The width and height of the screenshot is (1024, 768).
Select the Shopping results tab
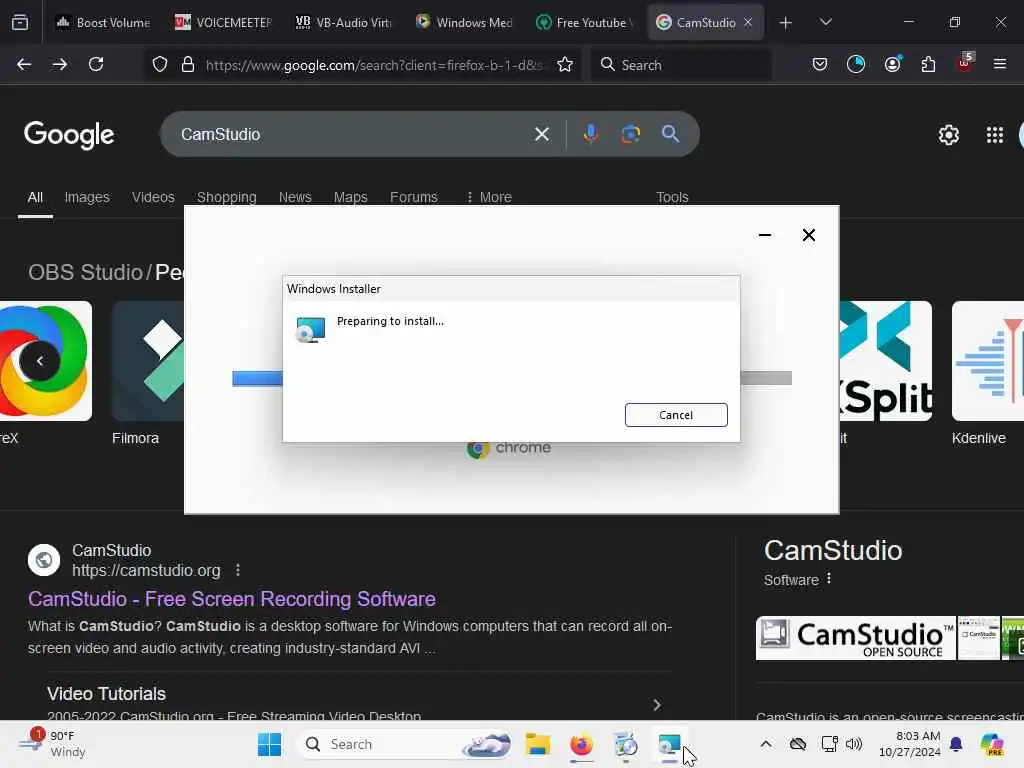pyautogui.click(x=227, y=197)
